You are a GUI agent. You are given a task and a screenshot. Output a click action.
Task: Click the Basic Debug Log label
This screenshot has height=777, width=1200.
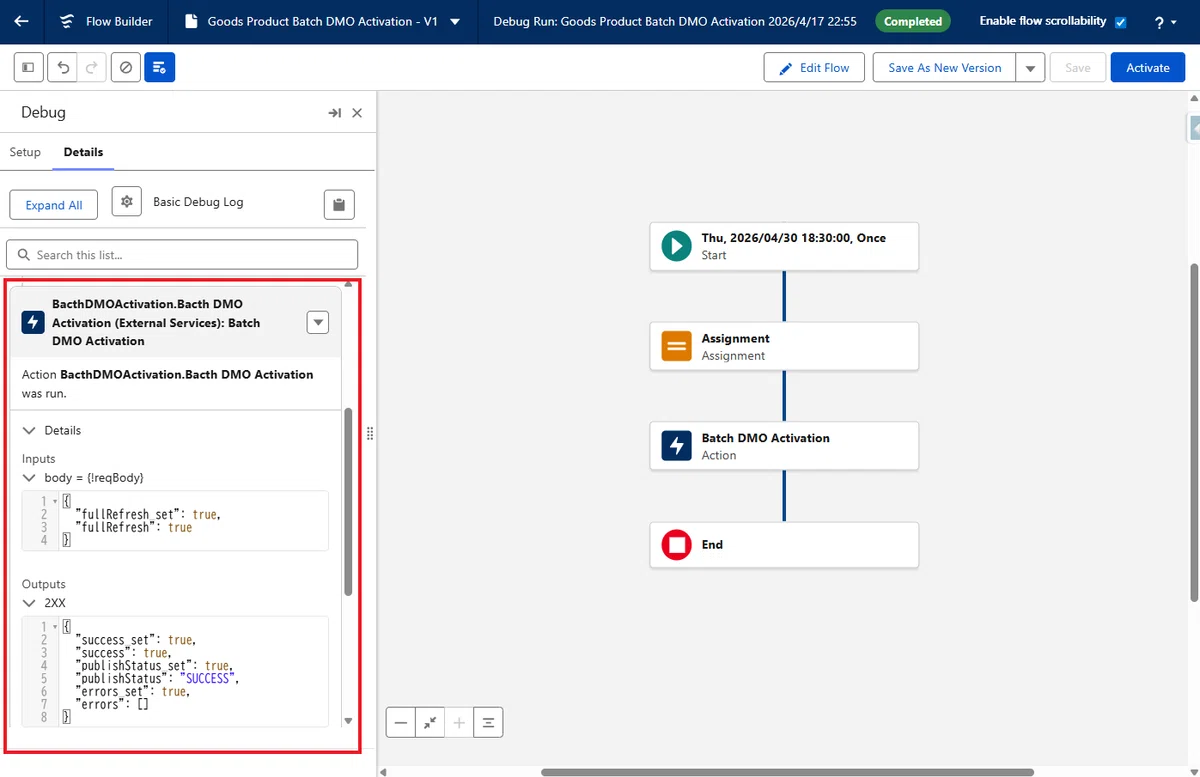coord(198,202)
